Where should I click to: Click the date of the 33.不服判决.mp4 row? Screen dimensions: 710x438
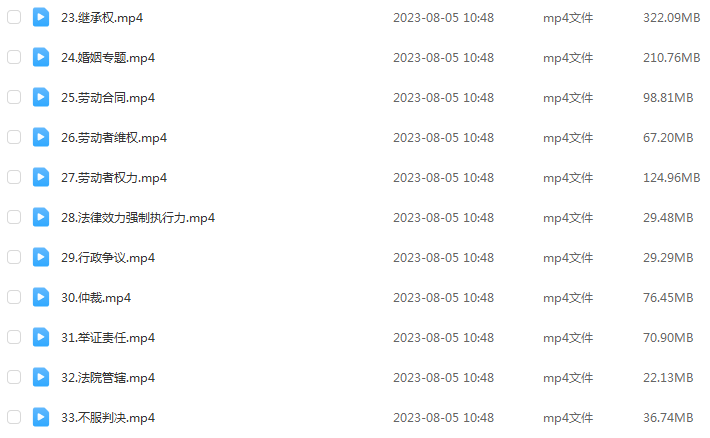(x=443, y=418)
